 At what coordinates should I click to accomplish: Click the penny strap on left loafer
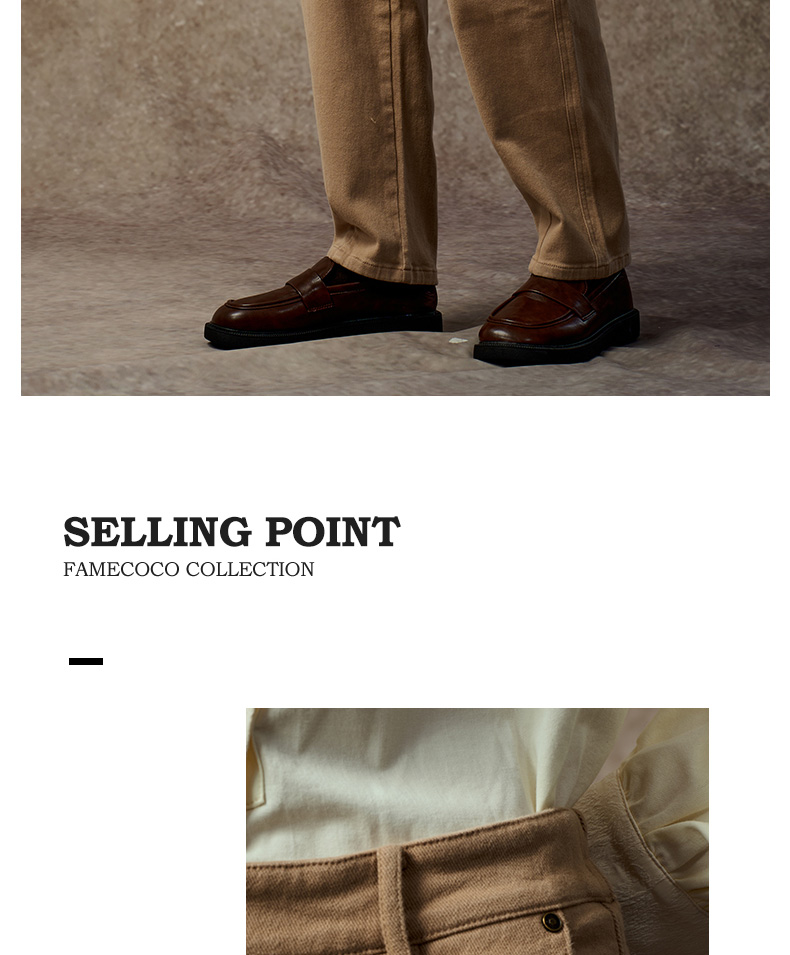click(x=309, y=290)
